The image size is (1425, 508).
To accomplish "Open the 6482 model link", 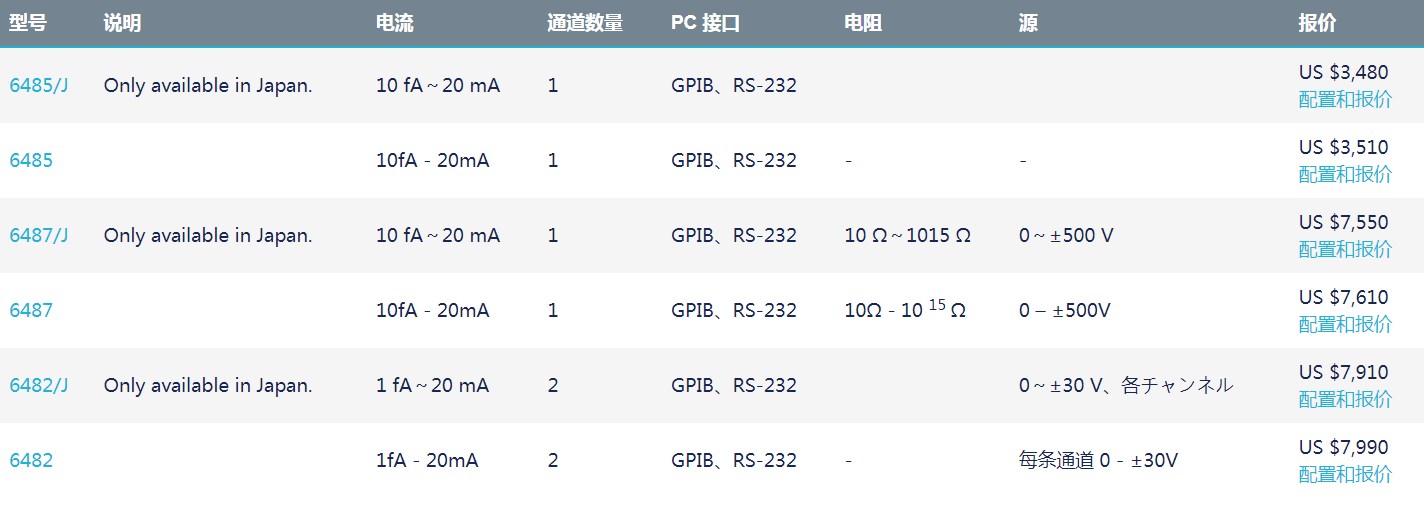I will click(x=31, y=461).
